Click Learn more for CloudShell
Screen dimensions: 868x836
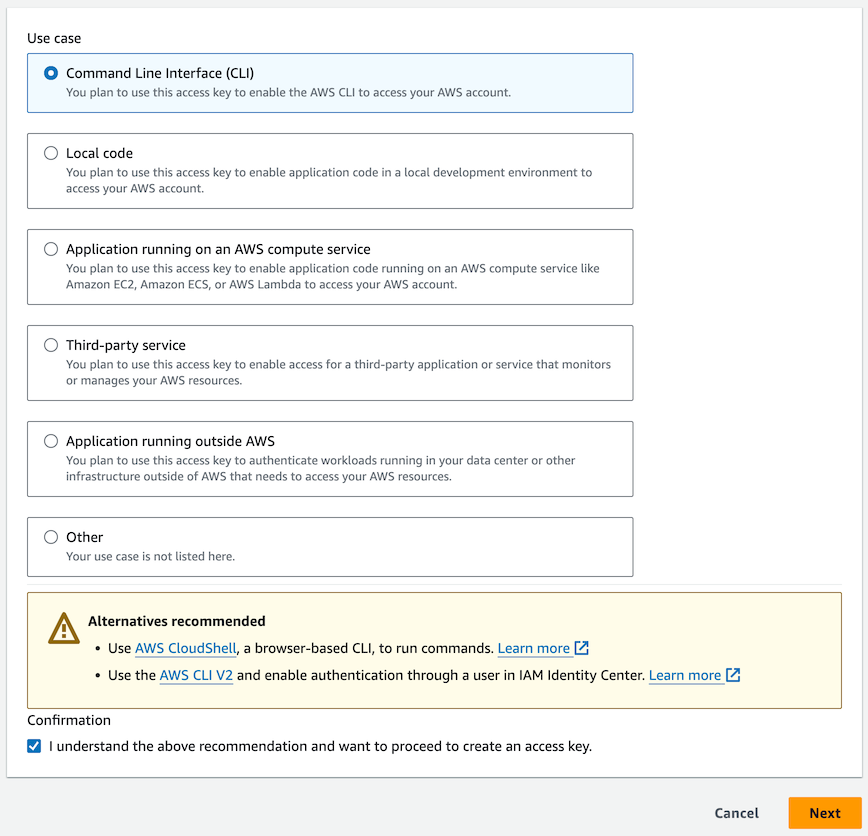[533, 648]
